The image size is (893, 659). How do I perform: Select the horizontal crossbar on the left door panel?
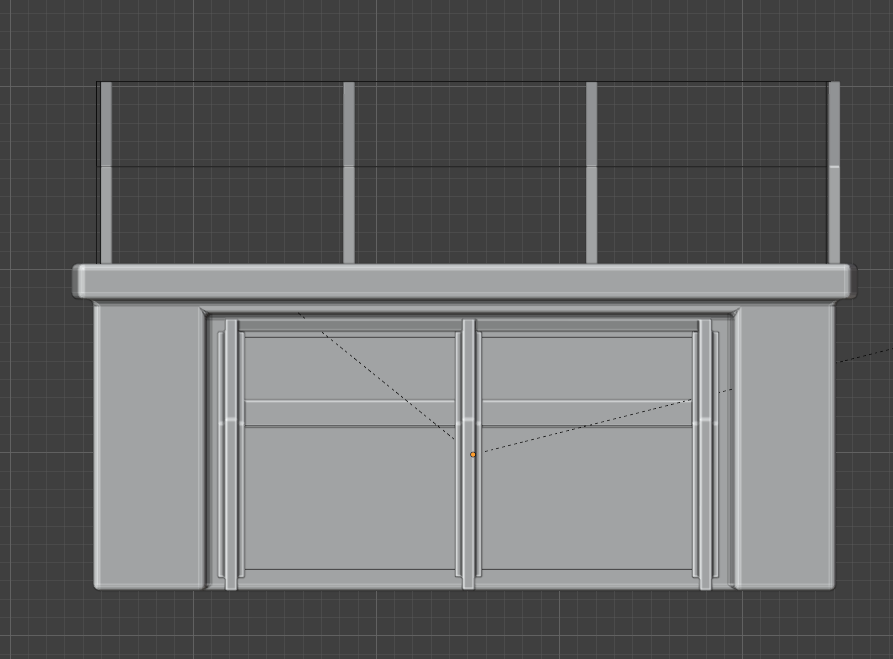[x=350, y=413]
